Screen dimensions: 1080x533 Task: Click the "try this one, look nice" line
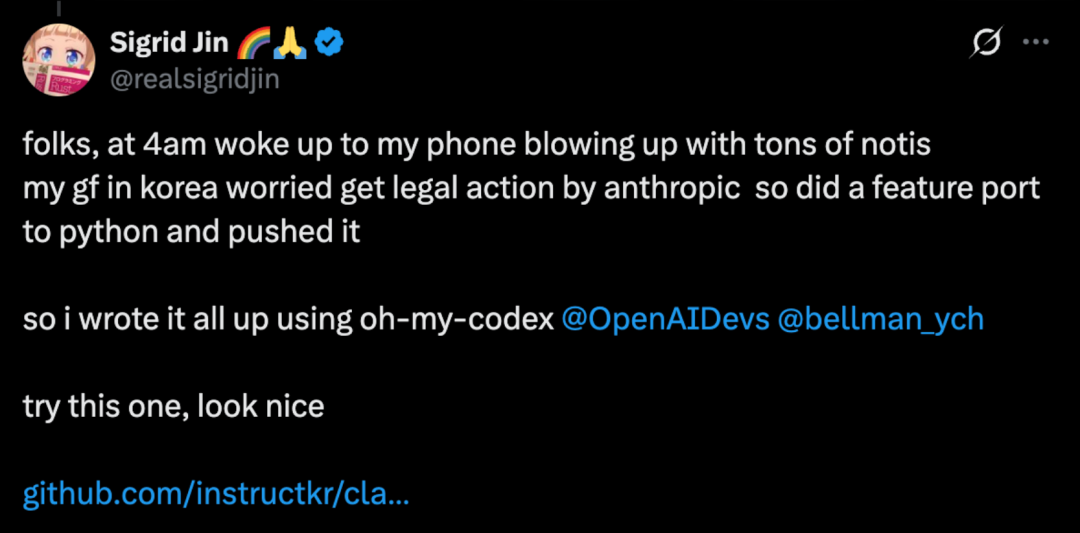pyautogui.click(x=173, y=407)
